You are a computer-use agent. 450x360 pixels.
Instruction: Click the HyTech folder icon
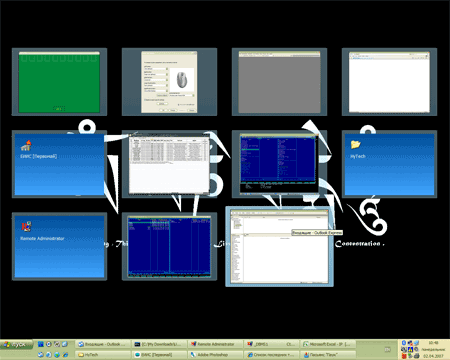tap(356, 144)
